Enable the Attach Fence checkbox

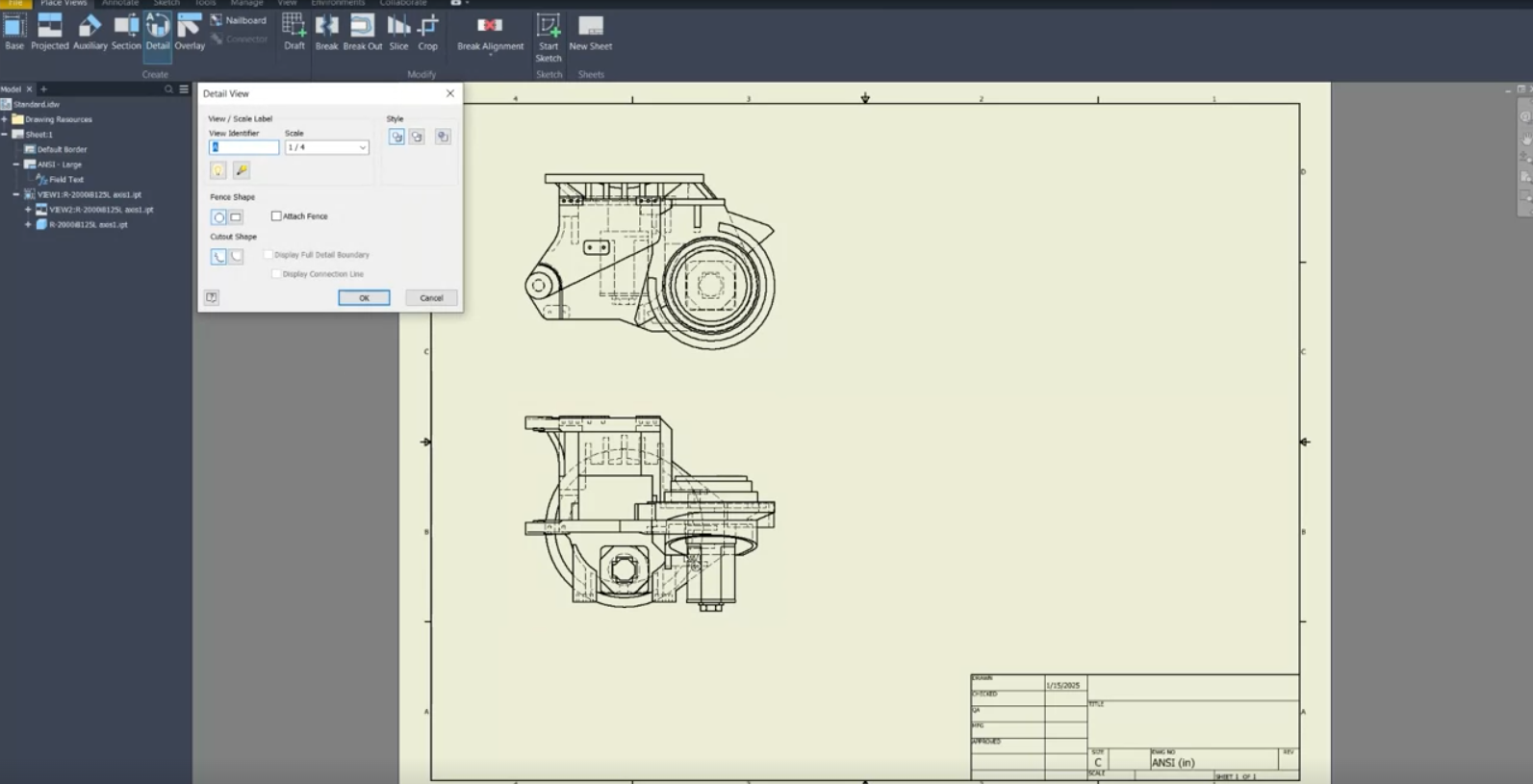point(277,216)
